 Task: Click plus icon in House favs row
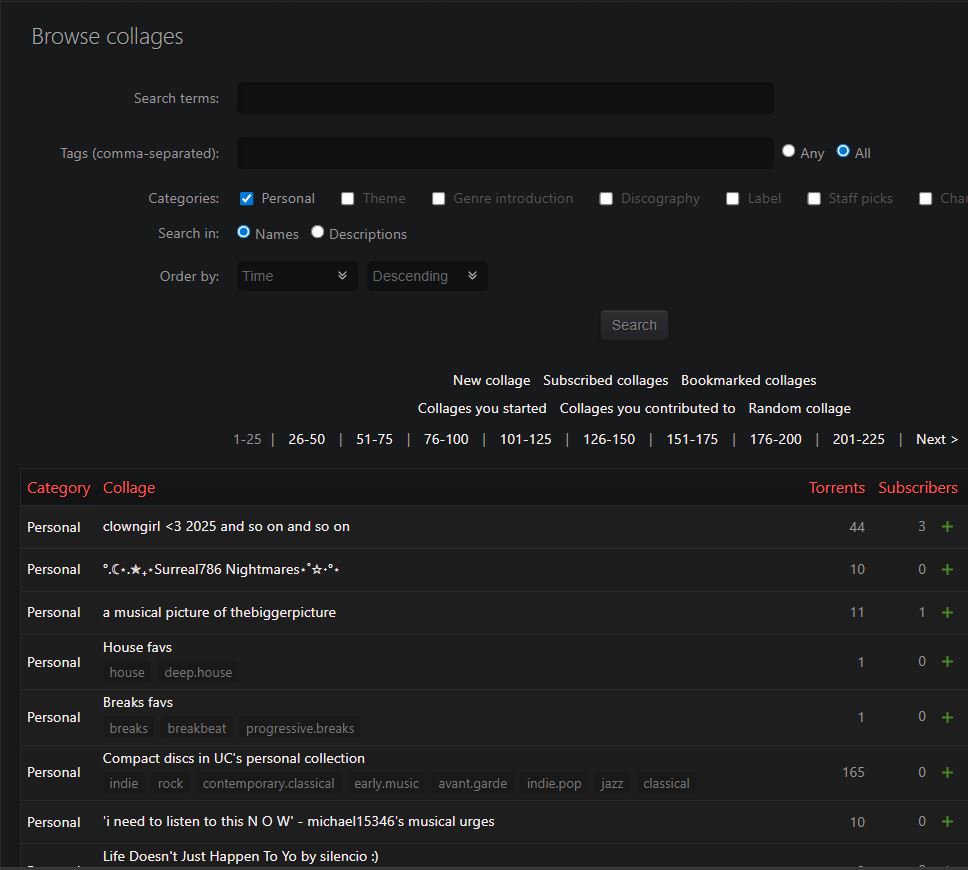pyautogui.click(x=947, y=662)
